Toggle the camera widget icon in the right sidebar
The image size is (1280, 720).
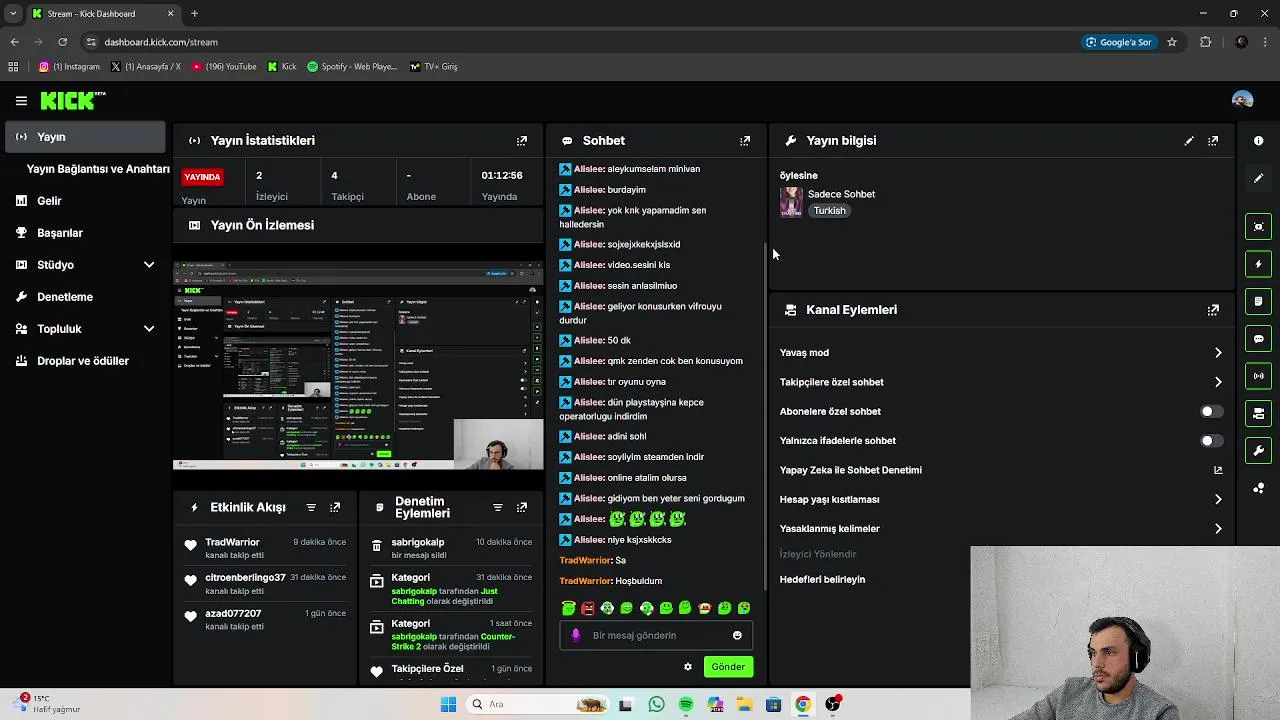point(1259,413)
